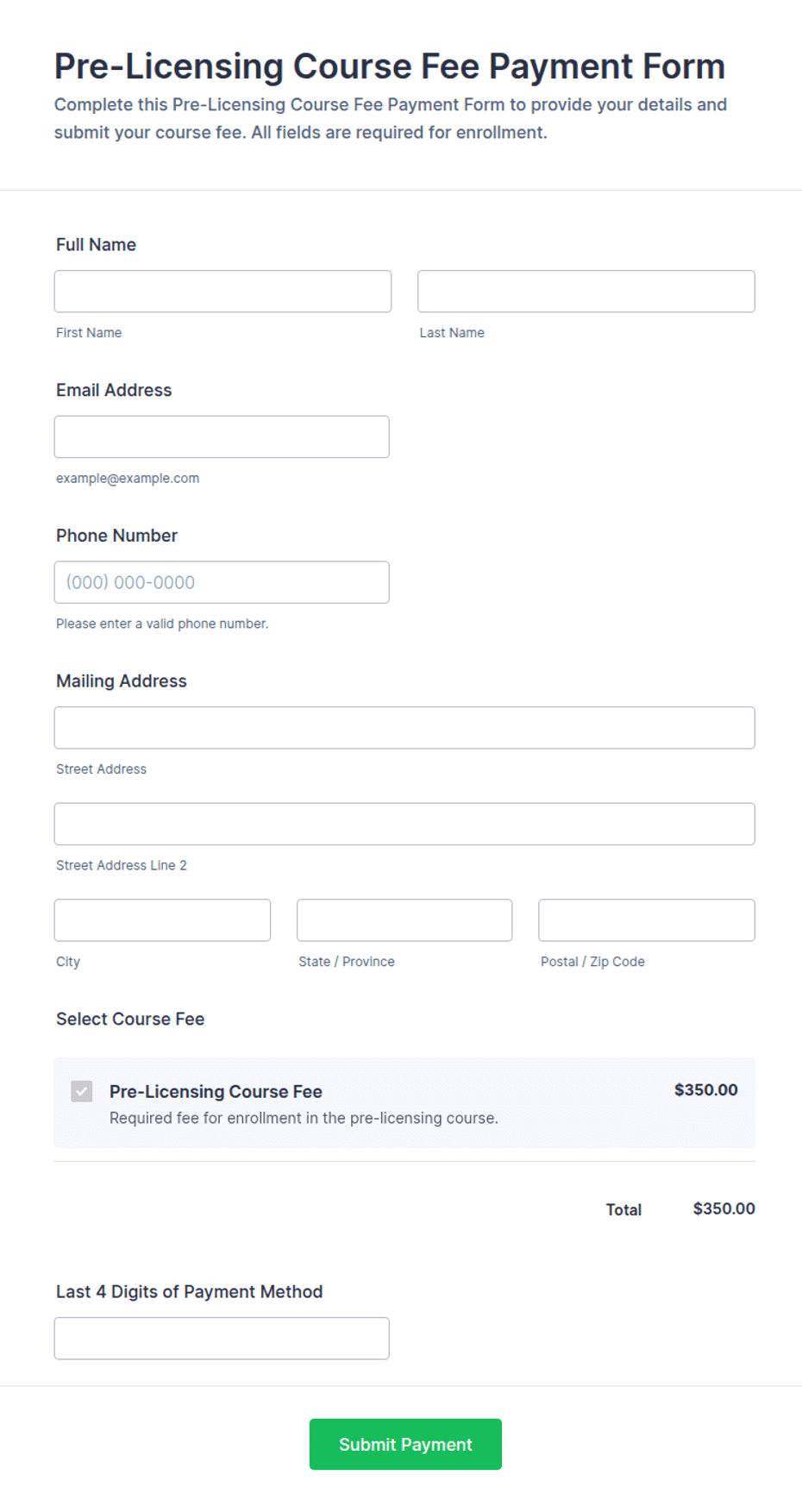
Task: Click the Street Address input
Action: (x=404, y=728)
